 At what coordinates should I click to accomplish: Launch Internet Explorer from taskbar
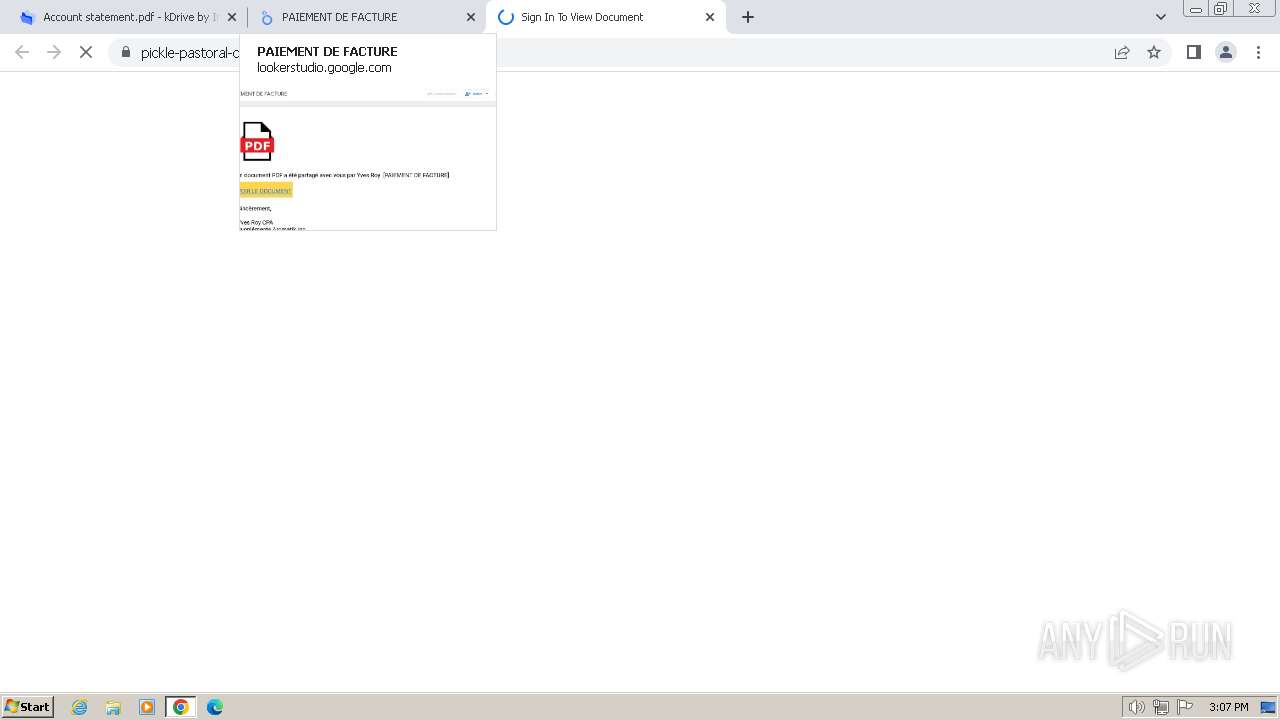point(80,707)
